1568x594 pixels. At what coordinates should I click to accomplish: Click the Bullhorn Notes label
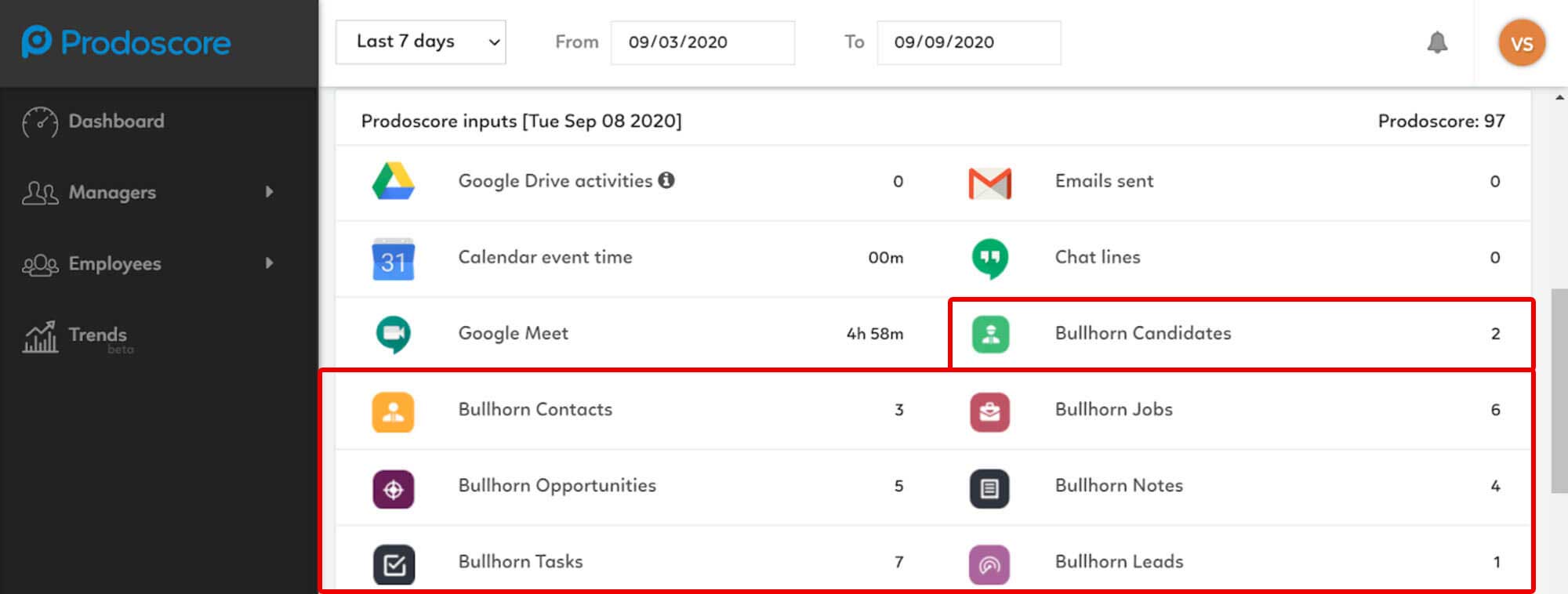[1119, 485]
